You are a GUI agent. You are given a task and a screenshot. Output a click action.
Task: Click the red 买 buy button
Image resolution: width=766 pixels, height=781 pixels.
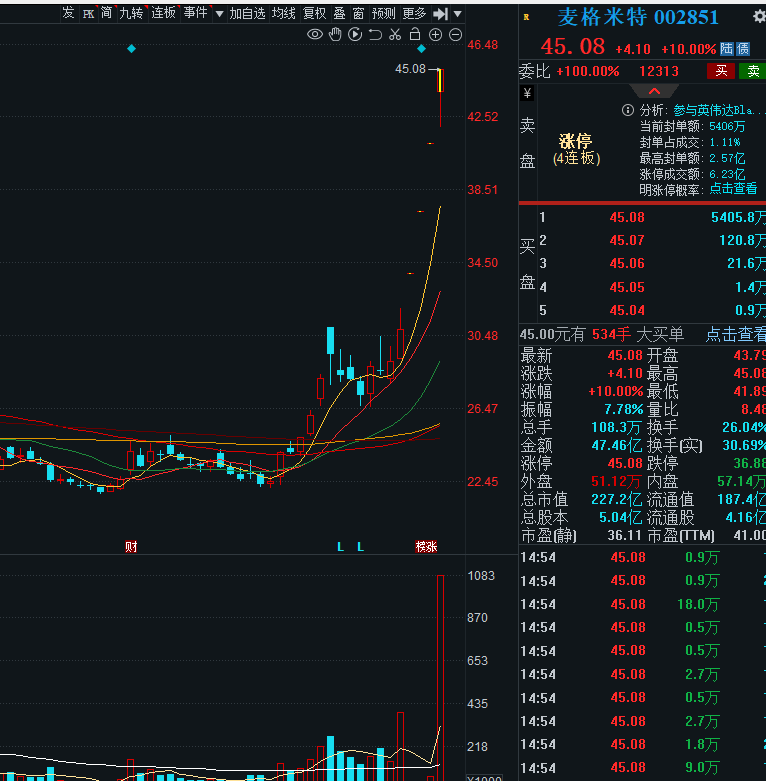pyautogui.click(x=720, y=71)
